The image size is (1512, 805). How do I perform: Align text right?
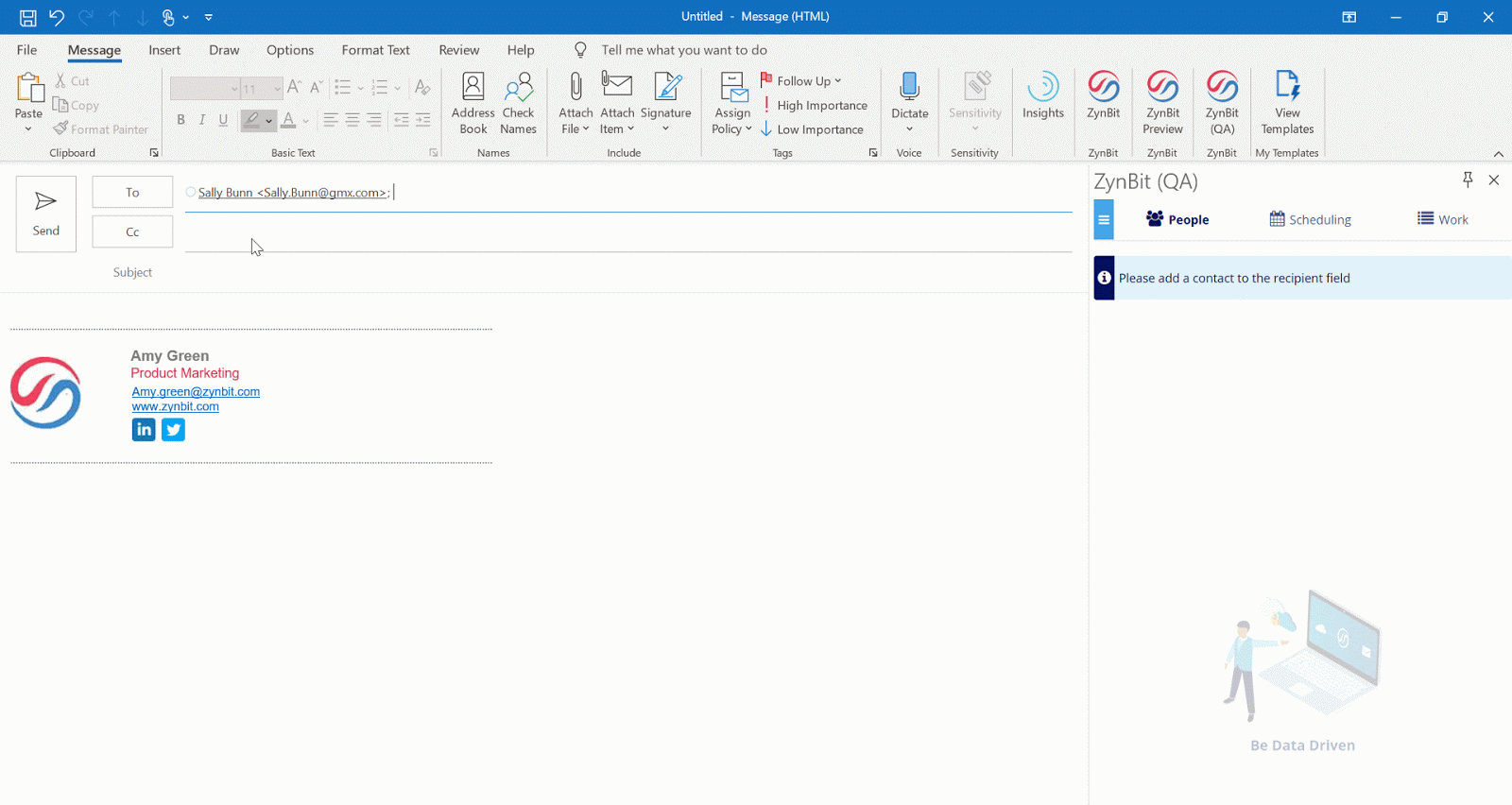coord(374,120)
